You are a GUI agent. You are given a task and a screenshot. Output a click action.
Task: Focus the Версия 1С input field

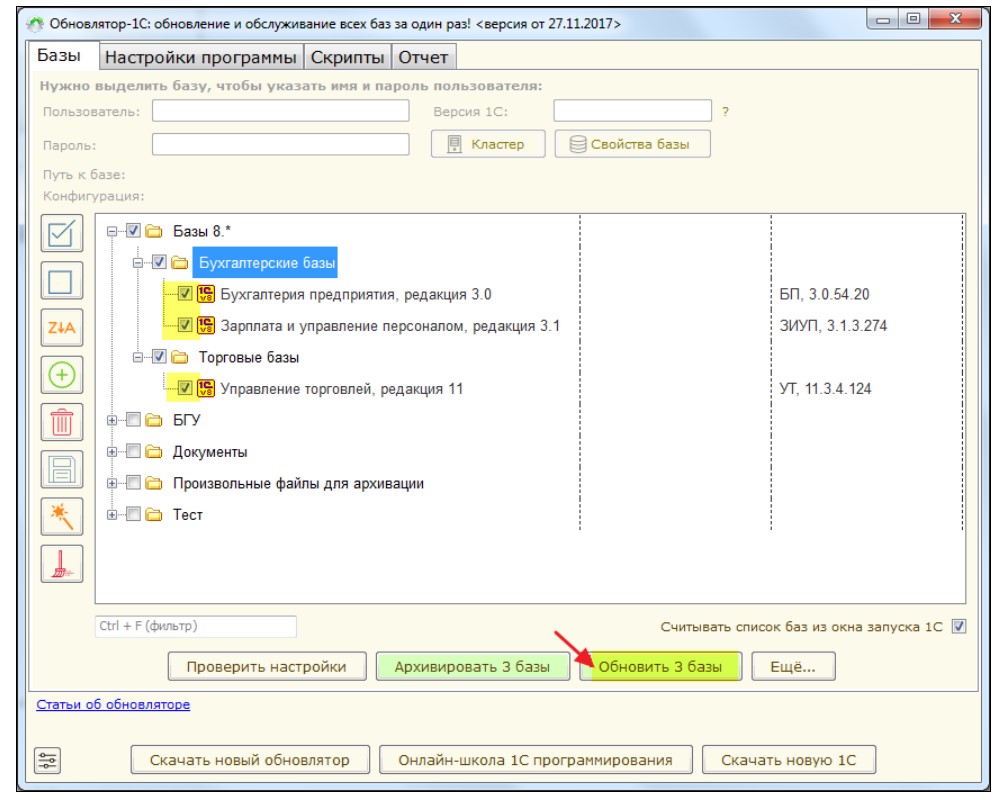[633, 111]
